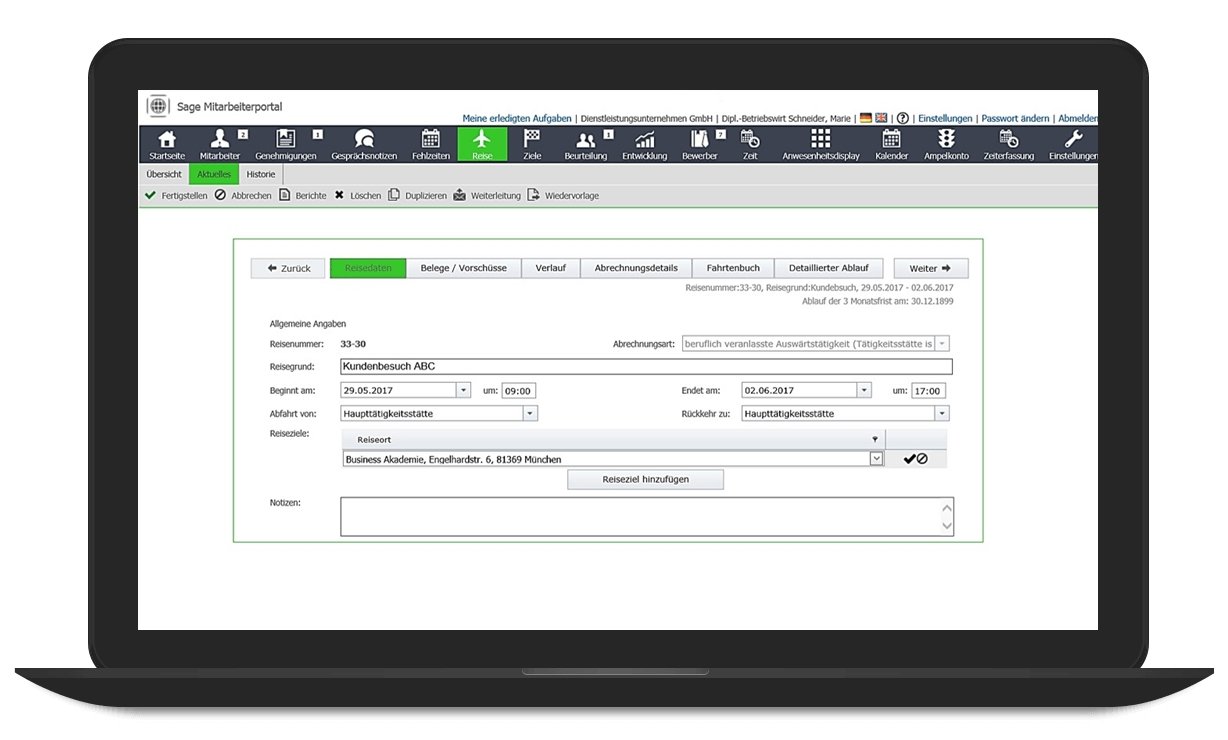Open the Fahrtenbuch tab
This screenshot has height=740, width=1228.
pyautogui.click(x=733, y=268)
